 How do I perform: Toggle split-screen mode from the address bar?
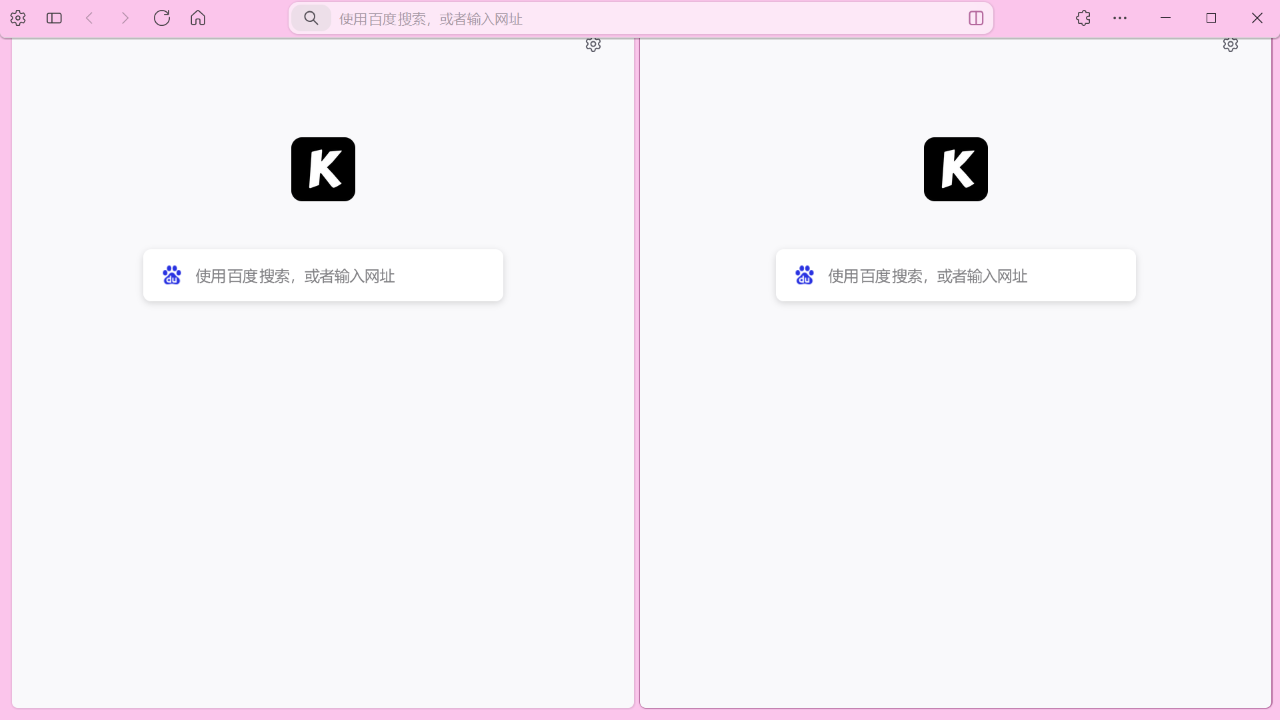pos(975,18)
